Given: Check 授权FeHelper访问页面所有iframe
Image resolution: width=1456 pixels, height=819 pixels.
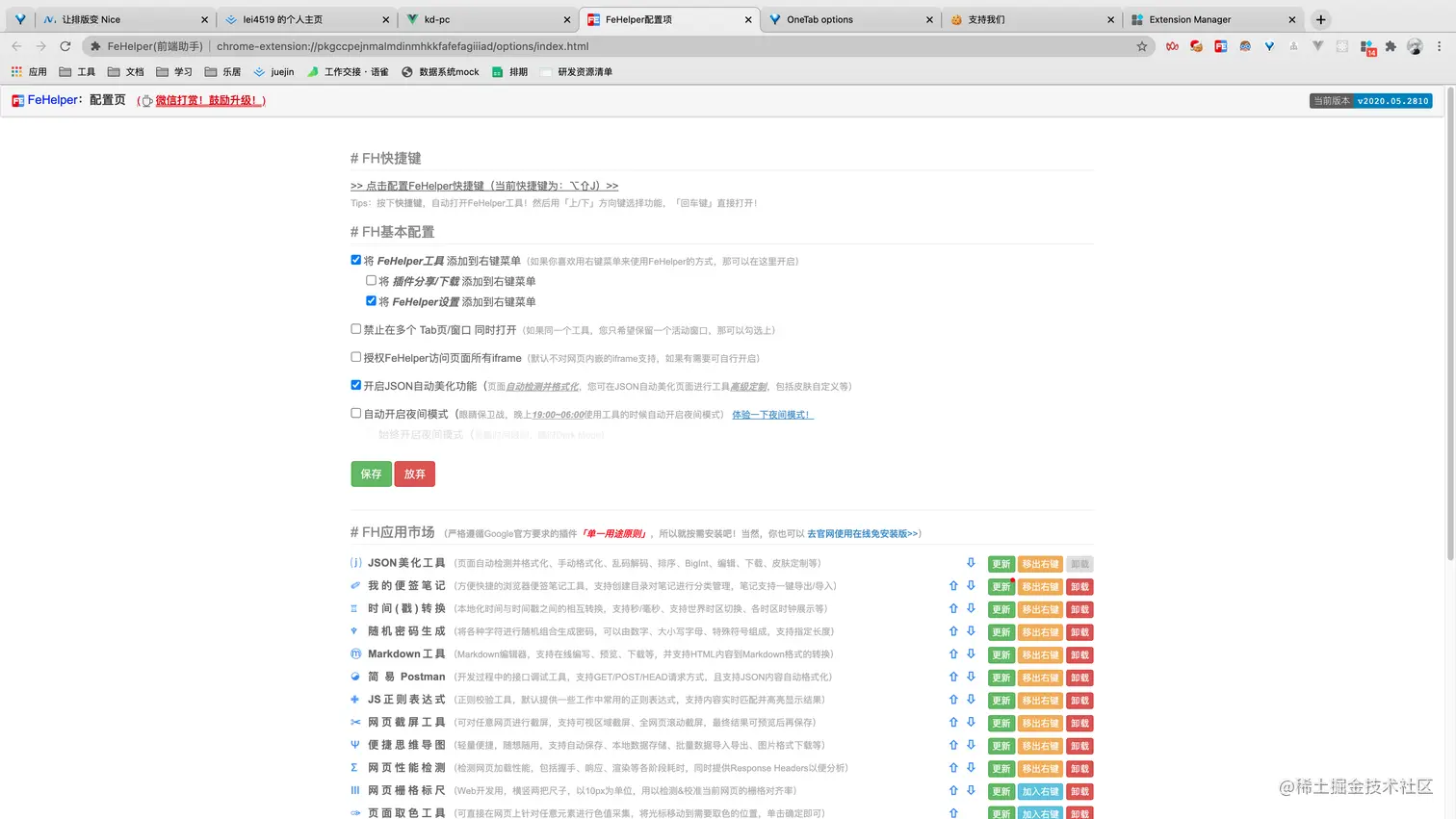Looking at the screenshot, I should click(356, 357).
